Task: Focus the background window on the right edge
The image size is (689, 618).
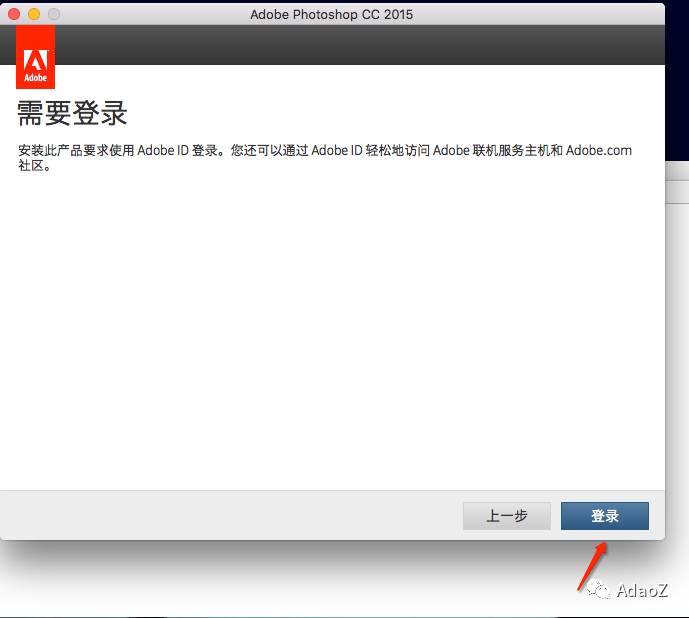Action: pyautogui.click(x=676, y=350)
